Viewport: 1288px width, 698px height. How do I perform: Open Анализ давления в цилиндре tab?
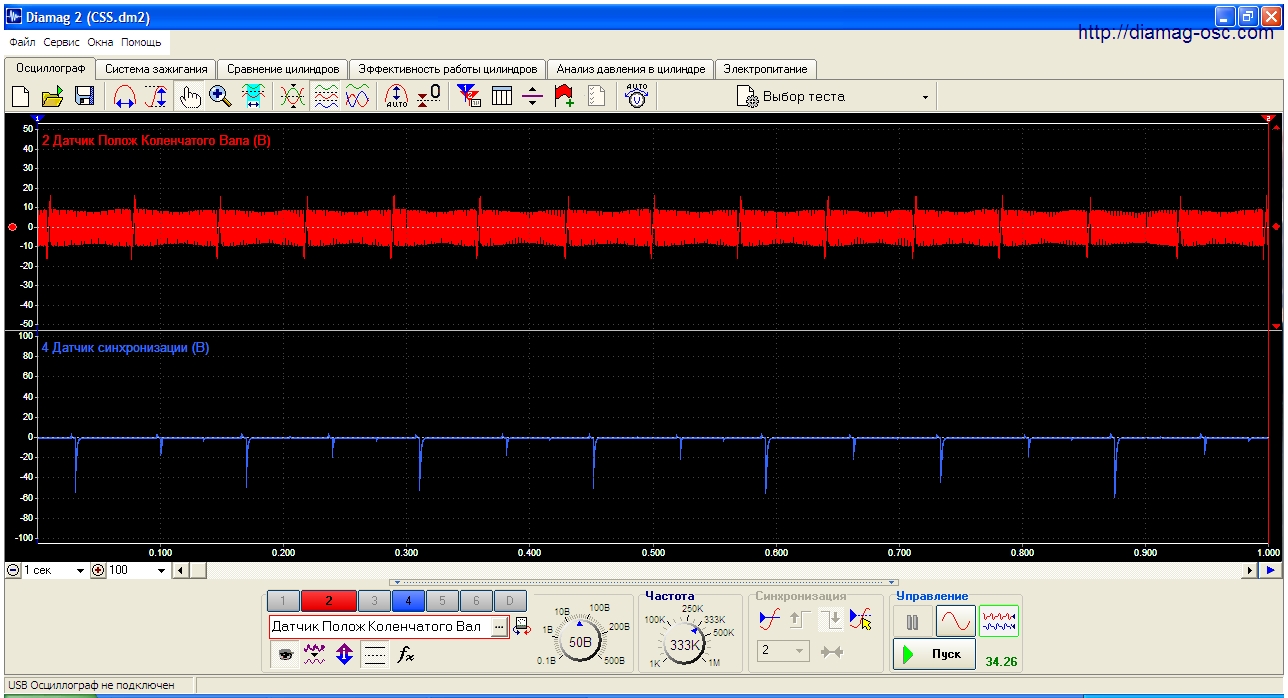pyautogui.click(x=630, y=69)
